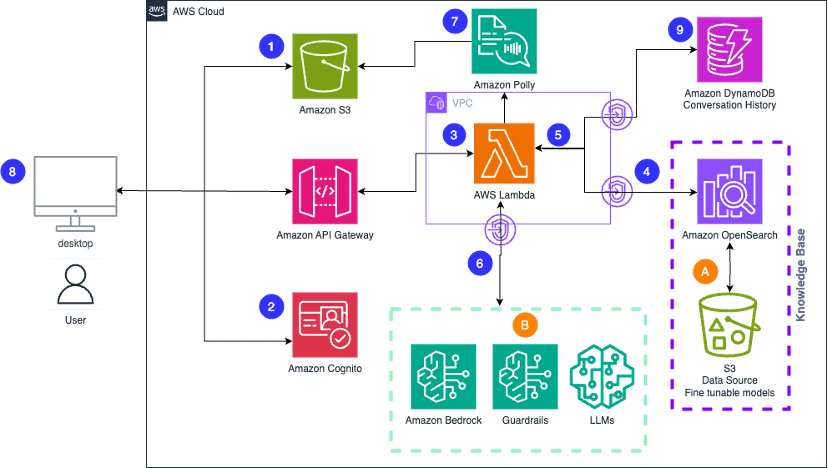
Task: Select the Amazon Polly icon
Action: pos(504,41)
